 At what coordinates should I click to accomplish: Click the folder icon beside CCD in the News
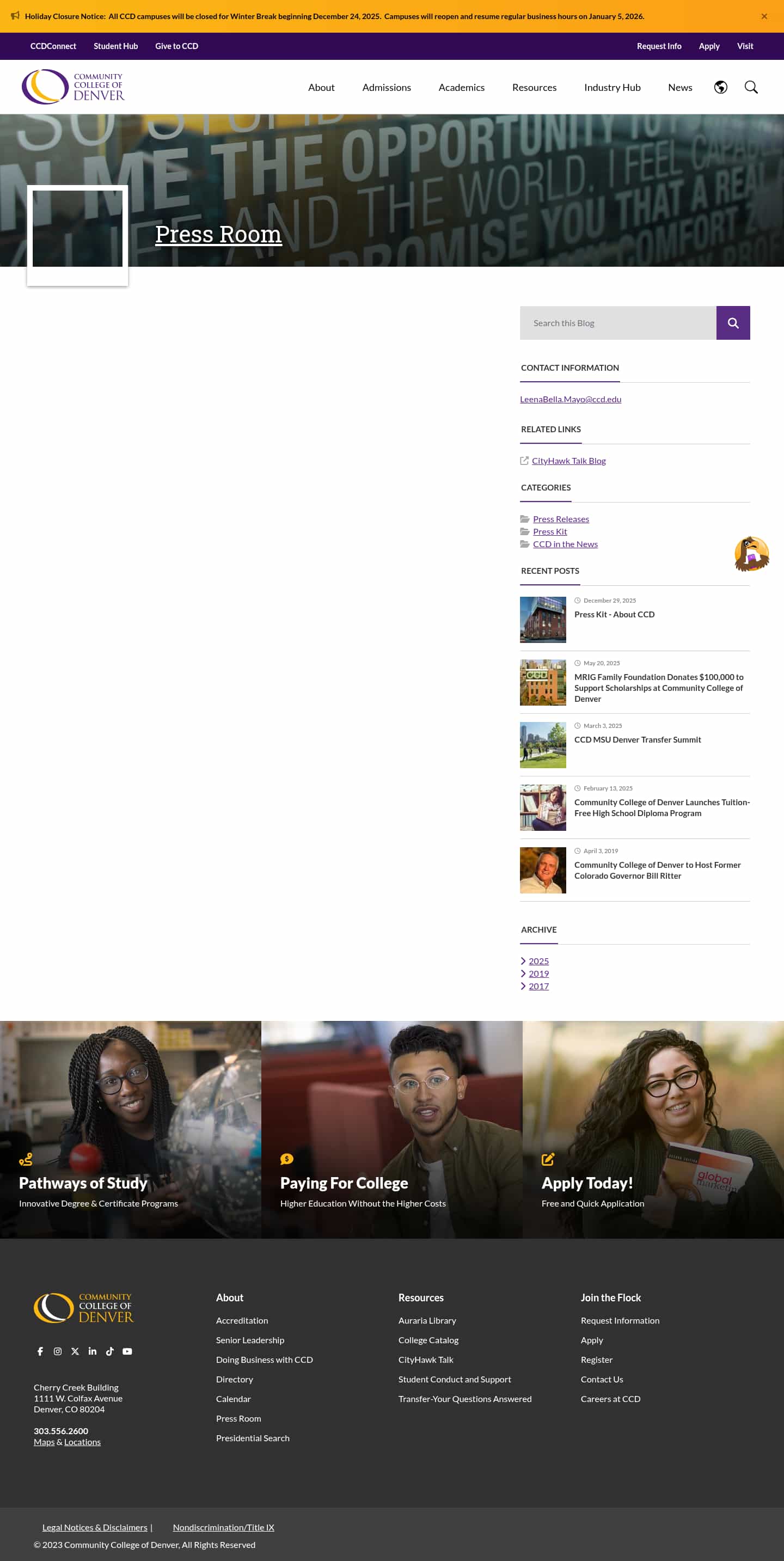pos(525,544)
